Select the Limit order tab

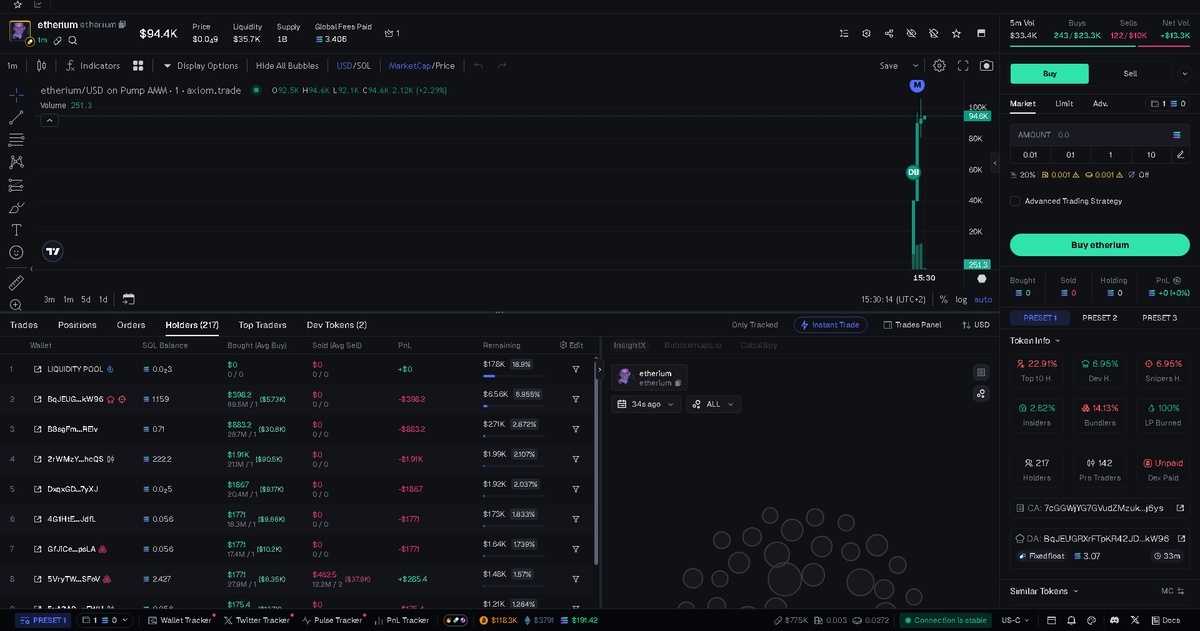[1064, 103]
